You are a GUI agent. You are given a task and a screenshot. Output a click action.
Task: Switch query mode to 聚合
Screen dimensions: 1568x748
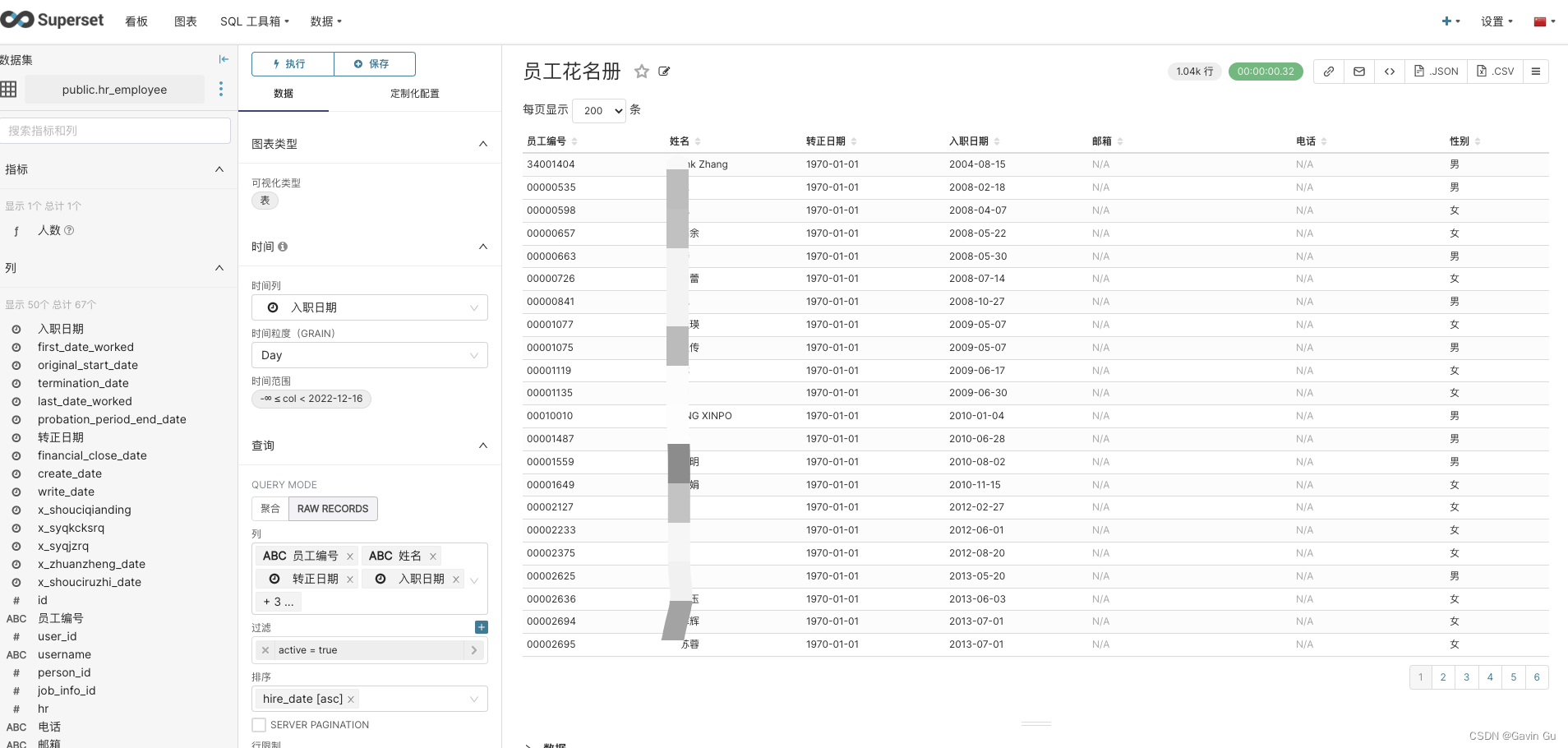point(270,509)
